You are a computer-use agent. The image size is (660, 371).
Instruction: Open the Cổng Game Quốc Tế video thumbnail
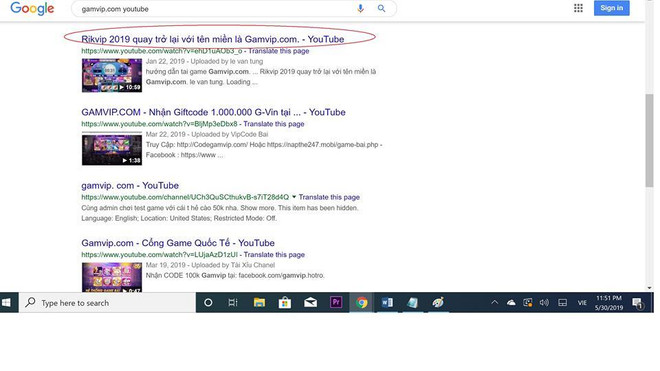pyautogui.click(x=112, y=277)
